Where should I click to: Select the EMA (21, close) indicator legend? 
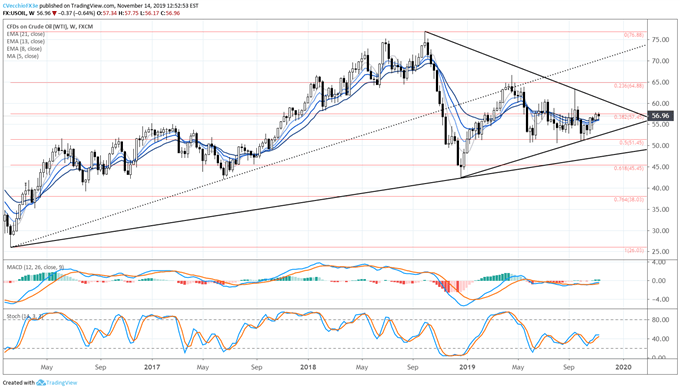click(x=26, y=34)
